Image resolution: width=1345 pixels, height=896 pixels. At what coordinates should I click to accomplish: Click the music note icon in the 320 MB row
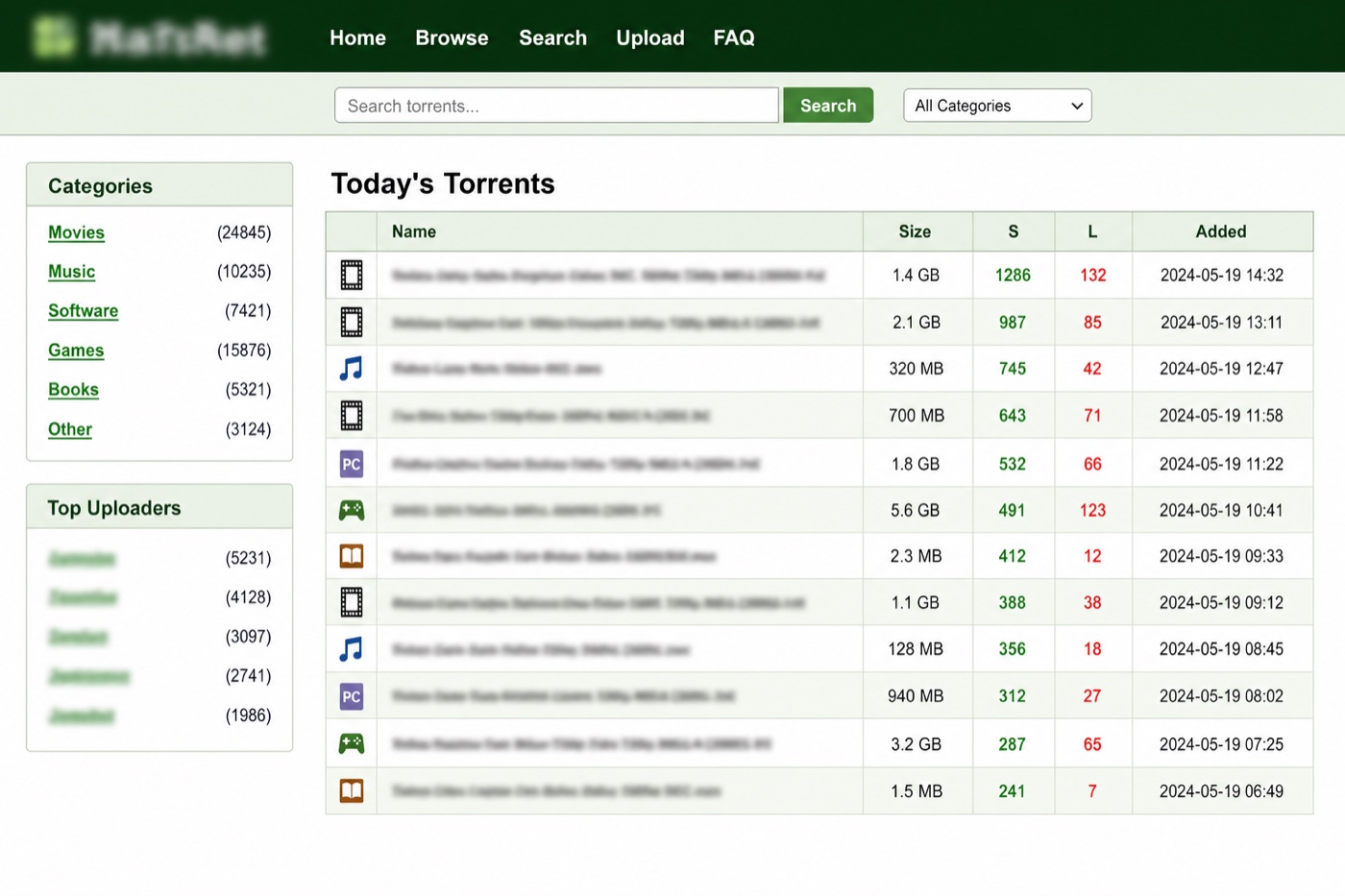coord(352,369)
